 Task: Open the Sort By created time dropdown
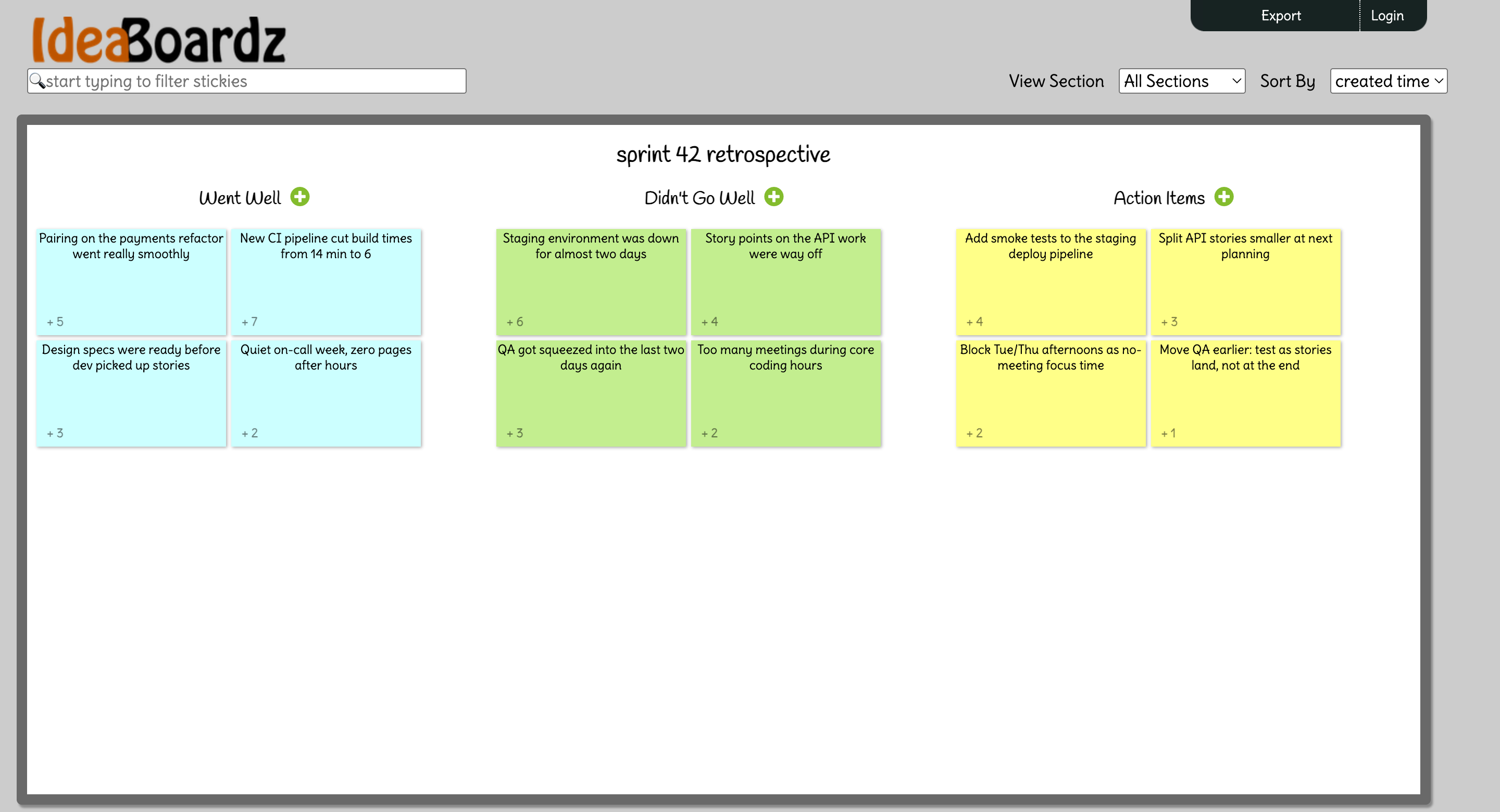pyautogui.click(x=1388, y=81)
